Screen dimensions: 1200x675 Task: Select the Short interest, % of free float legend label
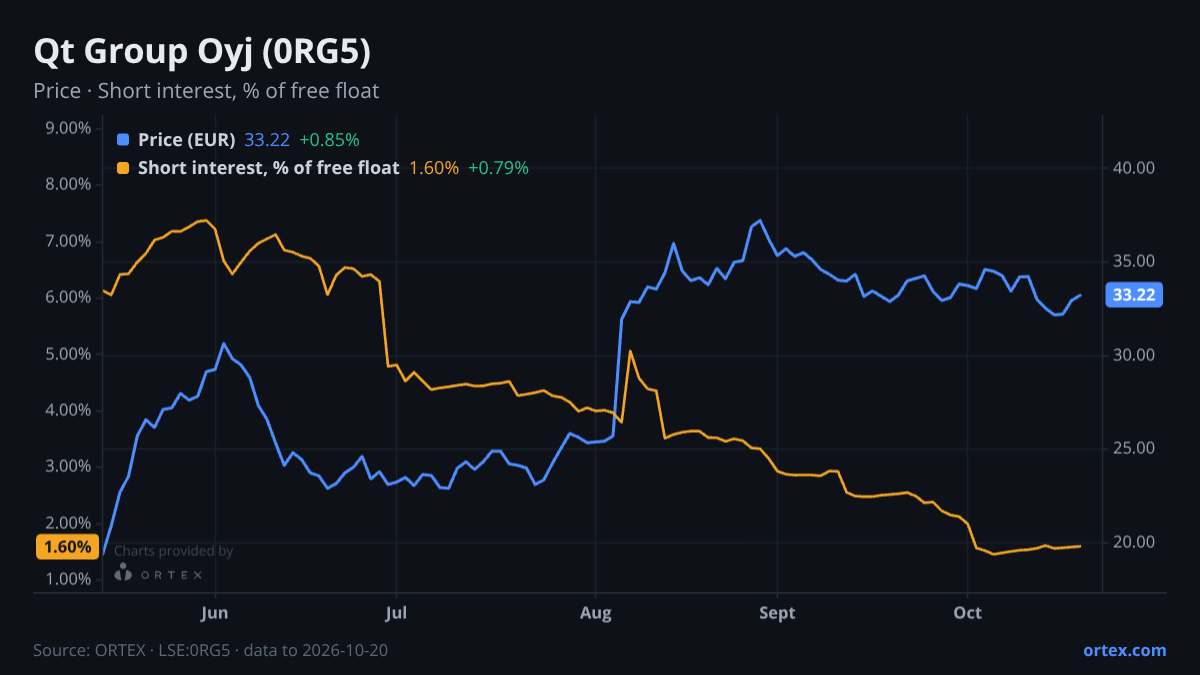pos(269,168)
